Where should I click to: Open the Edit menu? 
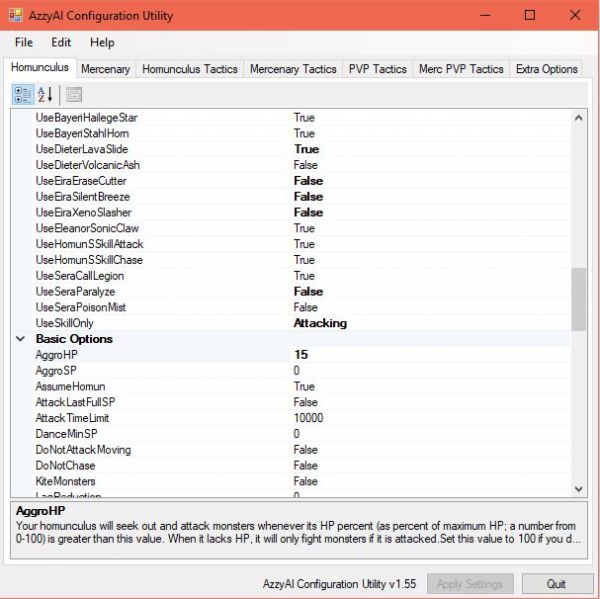pos(61,43)
